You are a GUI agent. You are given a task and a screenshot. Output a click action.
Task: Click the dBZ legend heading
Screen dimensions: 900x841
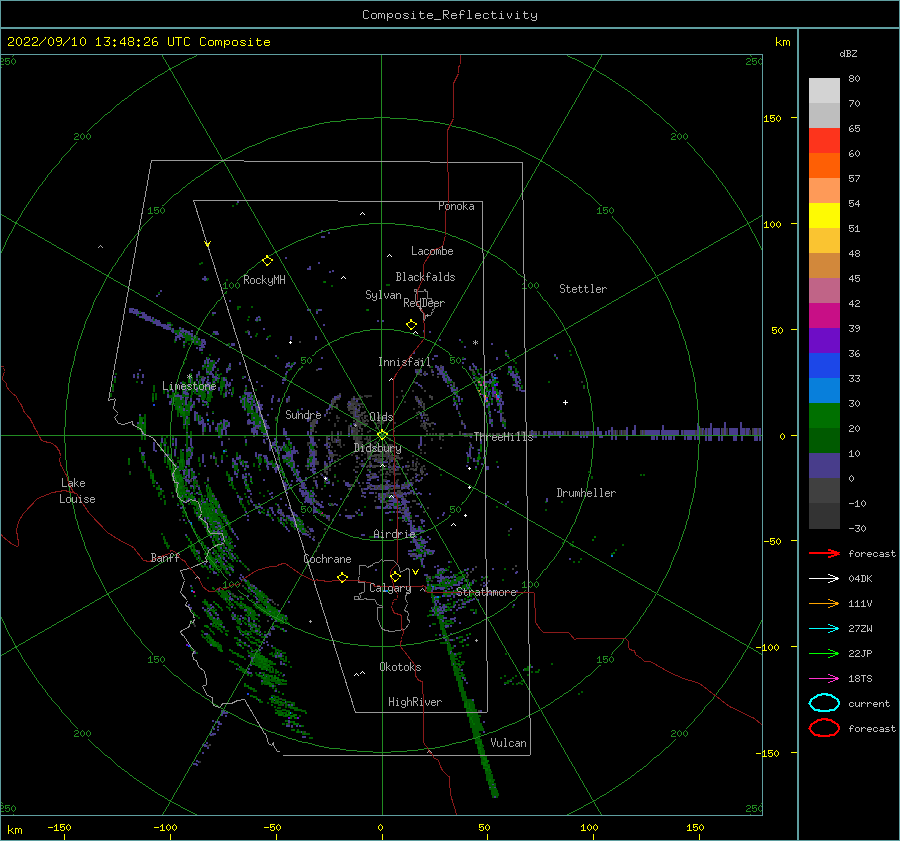848,54
